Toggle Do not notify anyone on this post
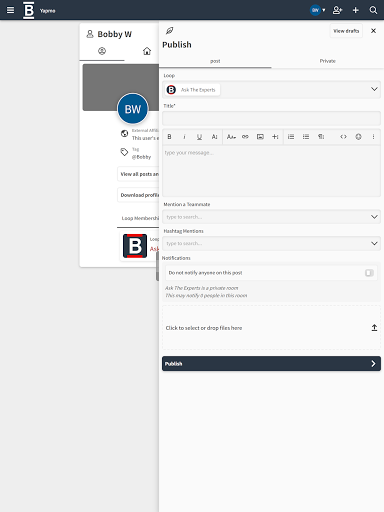The height and width of the screenshot is (512, 384). (369, 273)
